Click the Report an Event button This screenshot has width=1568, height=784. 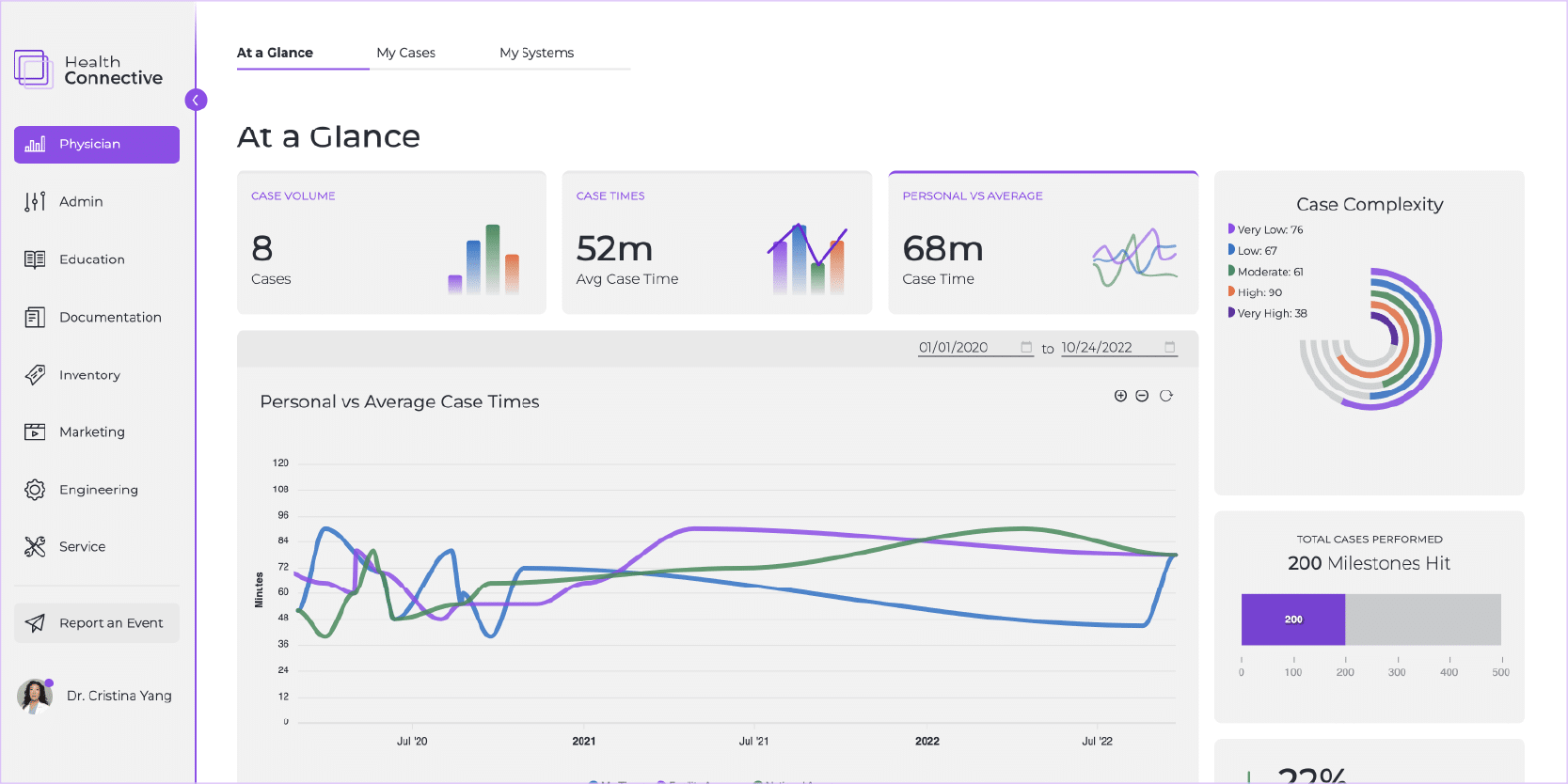[x=97, y=623]
